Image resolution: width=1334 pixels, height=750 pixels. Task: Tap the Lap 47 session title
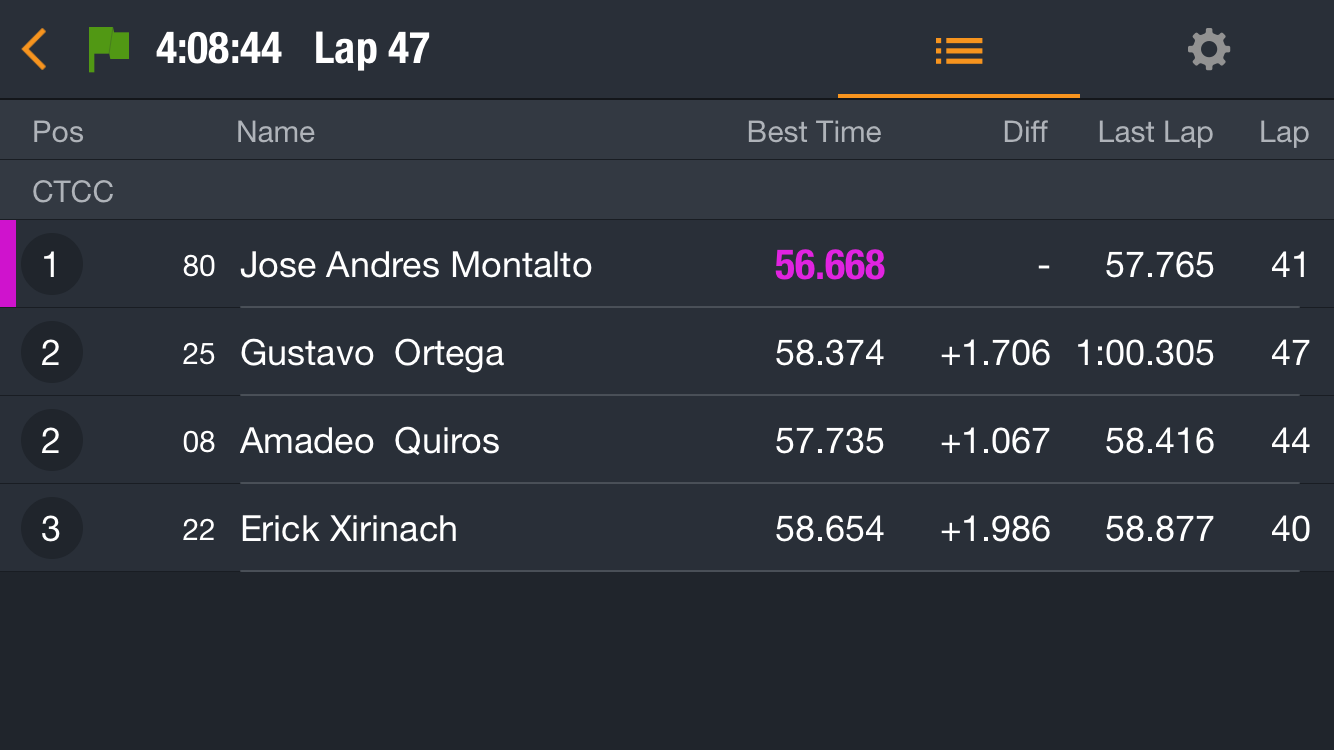point(372,49)
